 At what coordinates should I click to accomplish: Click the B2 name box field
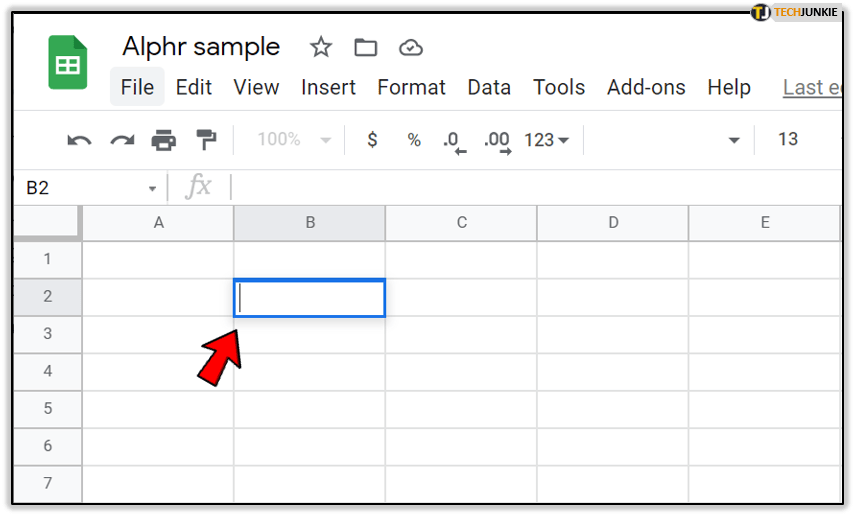pos(85,188)
